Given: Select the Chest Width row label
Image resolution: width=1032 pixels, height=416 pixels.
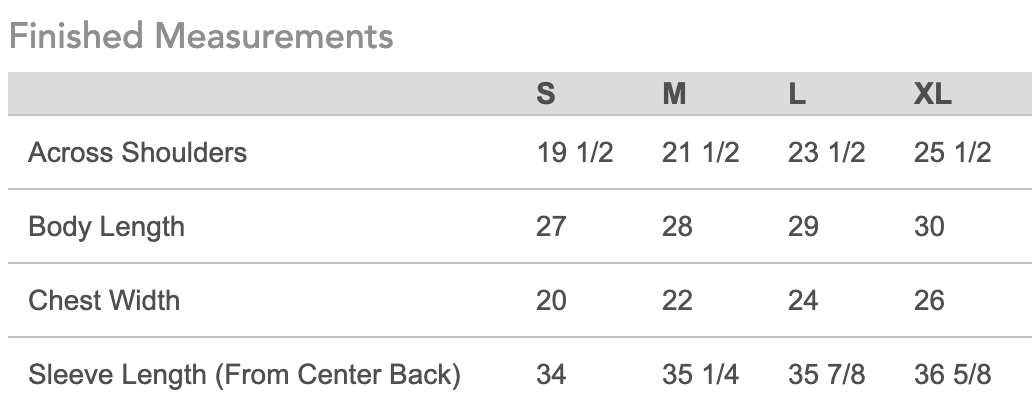Looking at the screenshot, I should (x=104, y=301).
